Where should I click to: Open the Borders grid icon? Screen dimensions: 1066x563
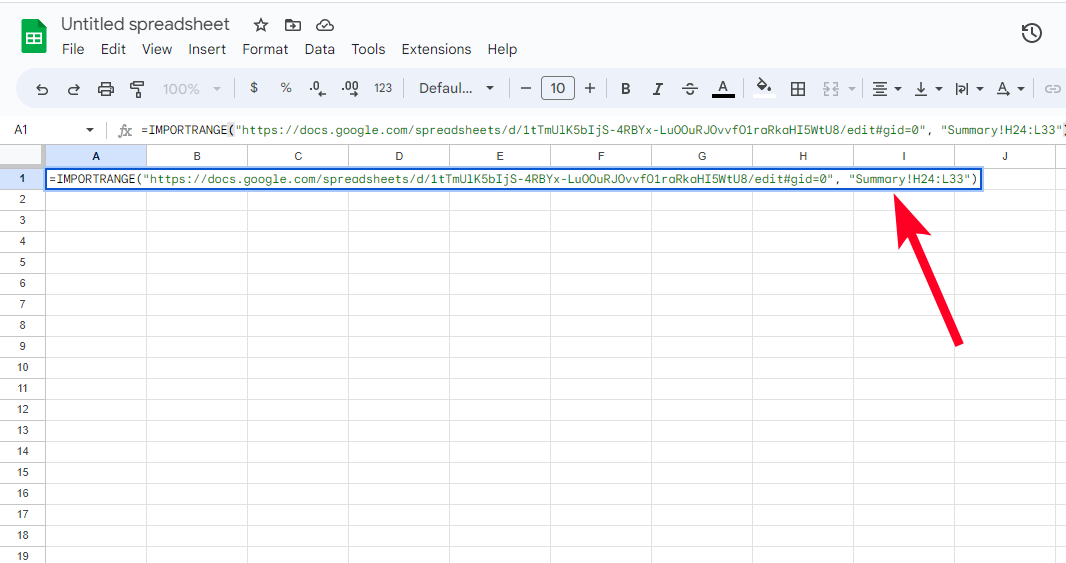(x=798, y=88)
